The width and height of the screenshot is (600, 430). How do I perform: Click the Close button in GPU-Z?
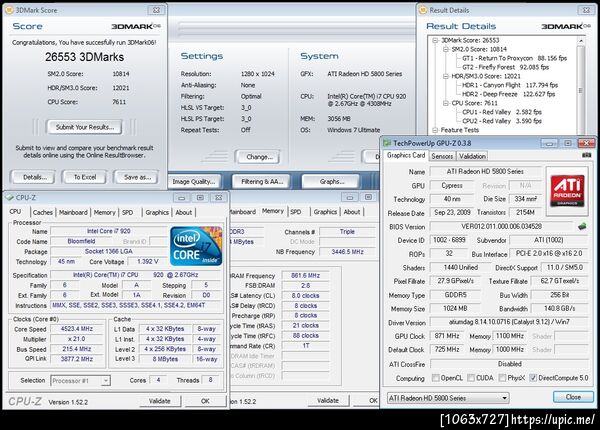pos(573,397)
